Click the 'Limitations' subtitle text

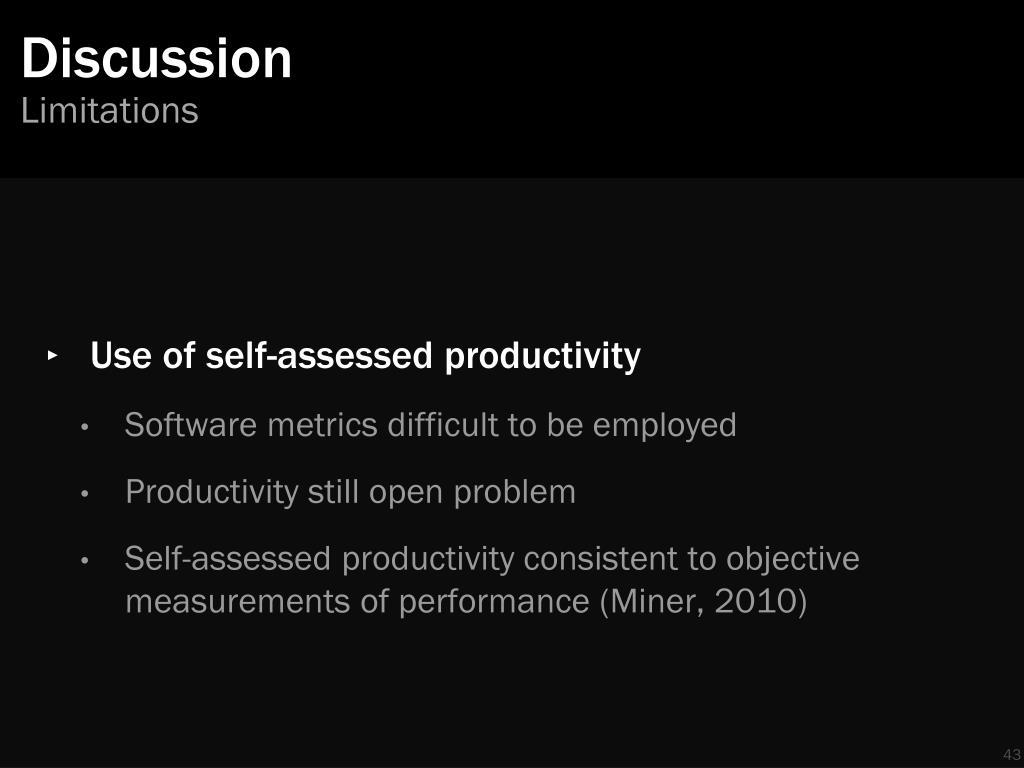coord(110,110)
